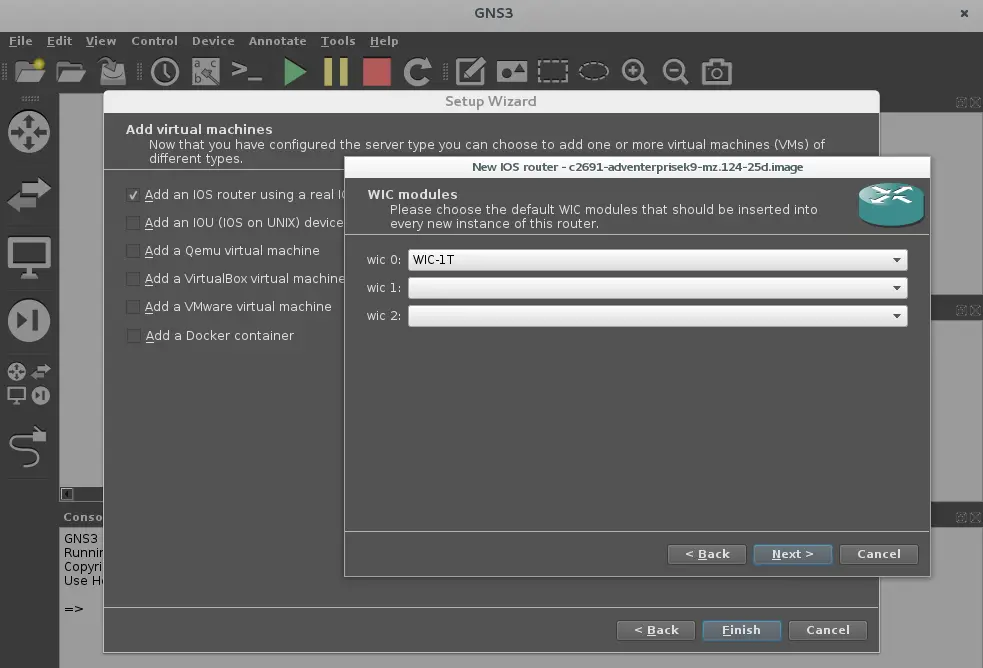Open the Annotate menu
This screenshot has height=668, width=983.
point(278,41)
